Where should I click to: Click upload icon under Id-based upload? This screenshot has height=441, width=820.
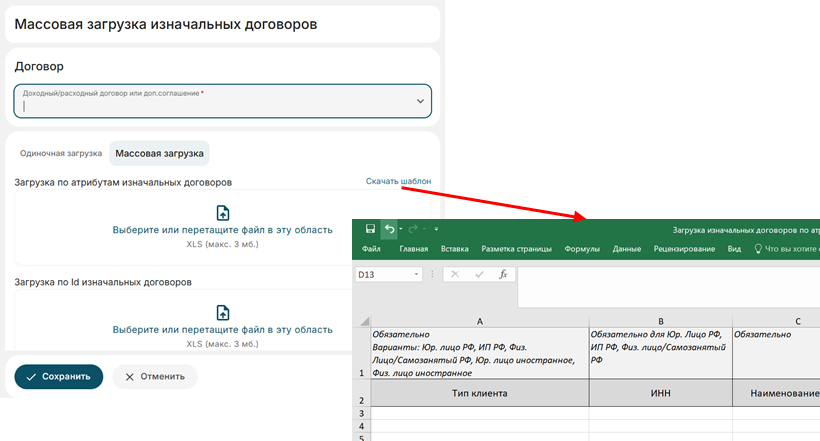click(222, 312)
